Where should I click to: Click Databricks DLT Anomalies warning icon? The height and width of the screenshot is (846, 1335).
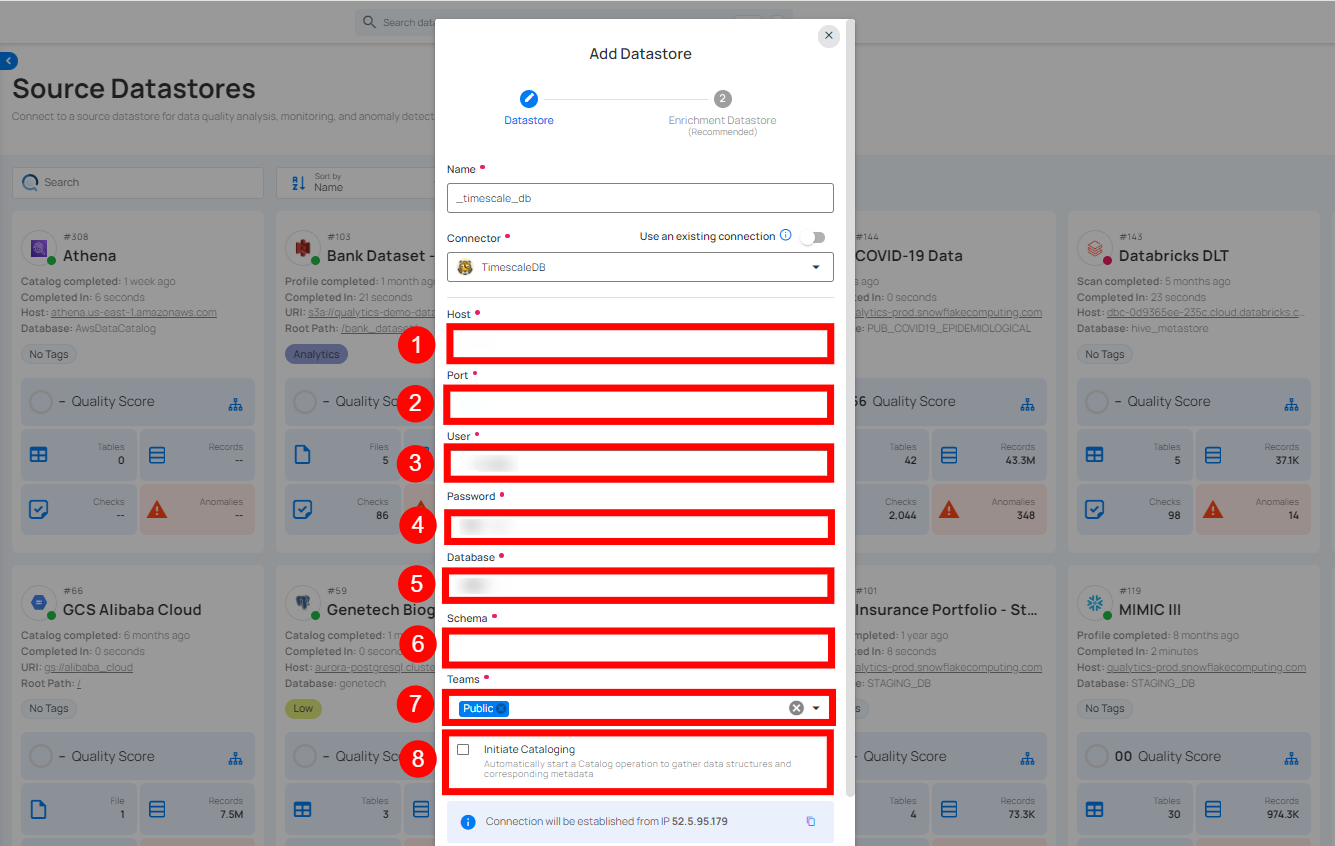click(x=1213, y=509)
